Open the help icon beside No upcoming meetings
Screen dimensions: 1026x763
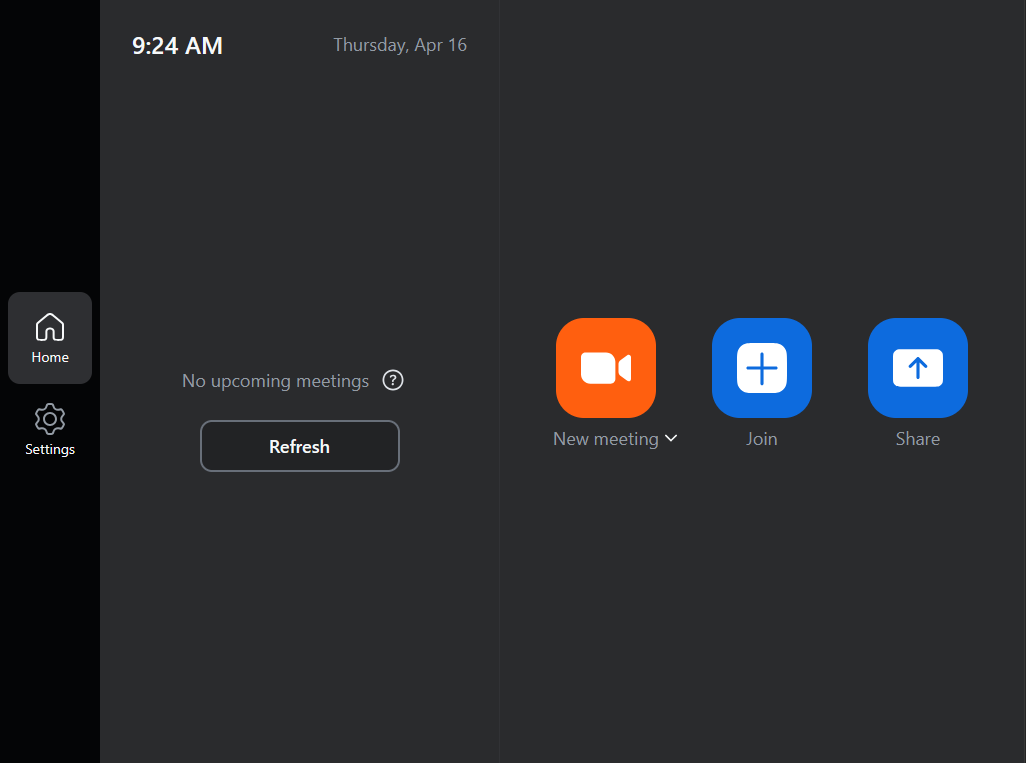coord(393,380)
